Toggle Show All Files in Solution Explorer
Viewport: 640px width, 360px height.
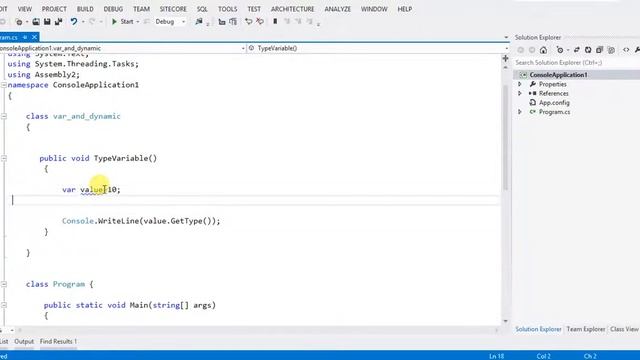tap(611, 50)
